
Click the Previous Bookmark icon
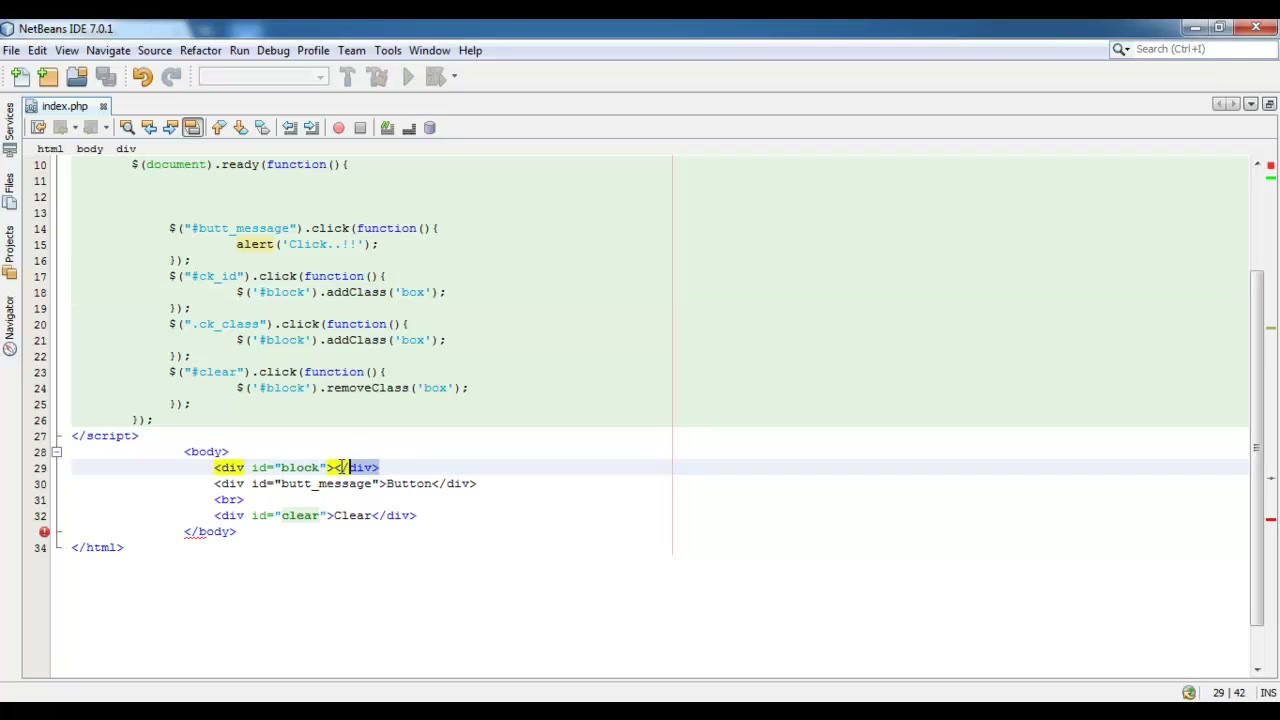(x=219, y=128)
